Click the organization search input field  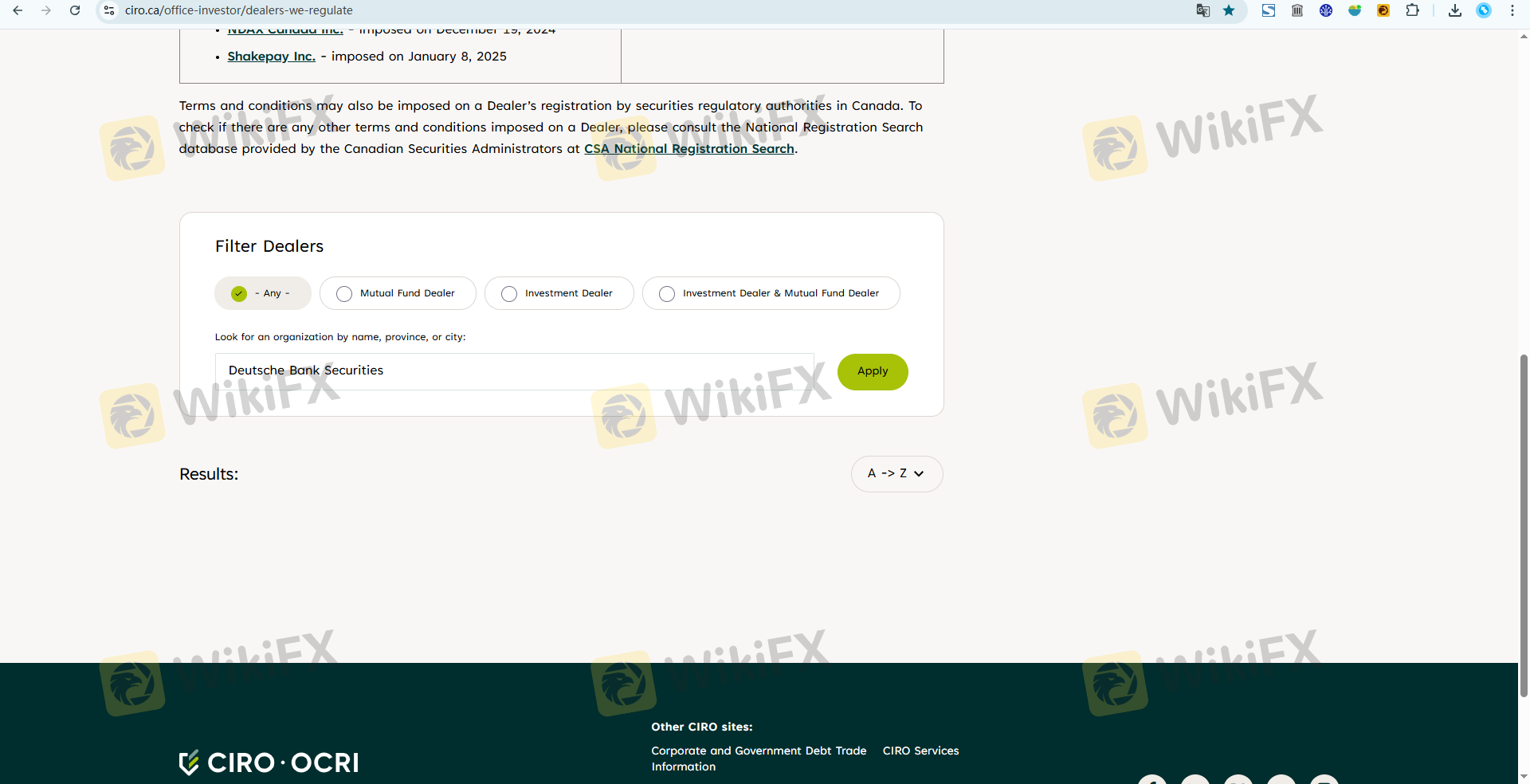tap(514, 371)
